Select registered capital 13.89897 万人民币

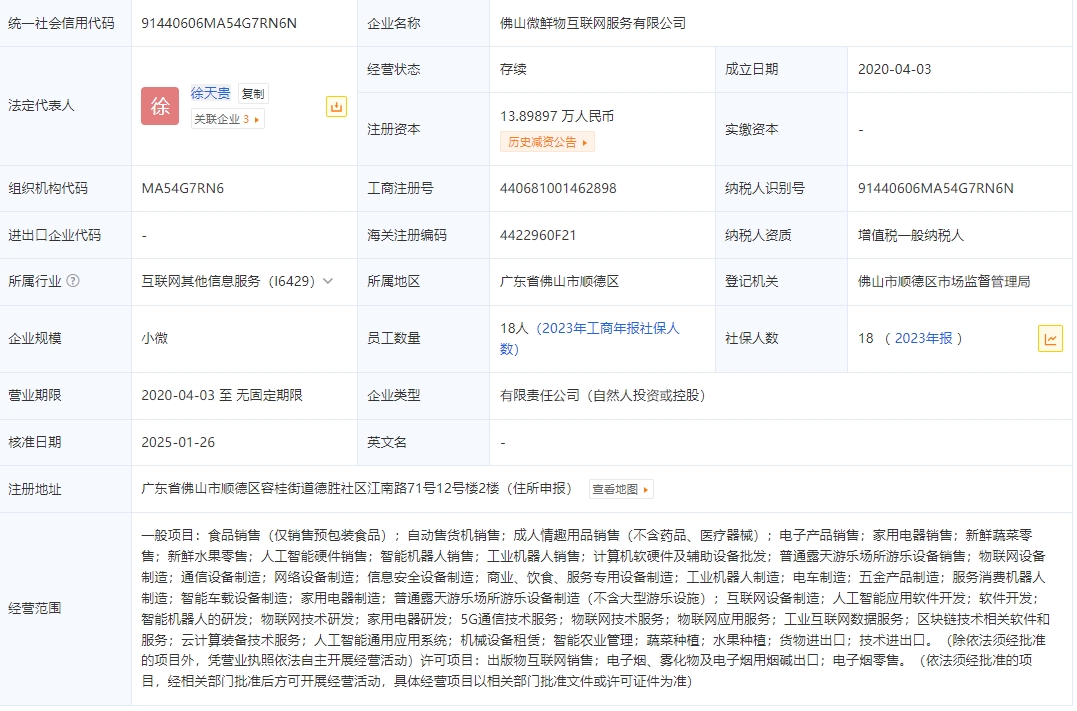coord(557,116)
